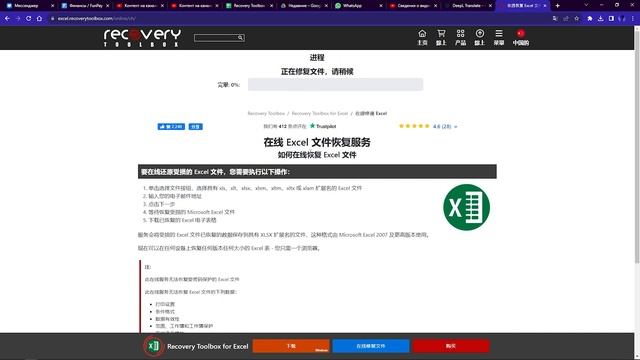Viewport: 640px width, 360px height.
Task: Open the browser side panel icon
Action: (611, 18)
